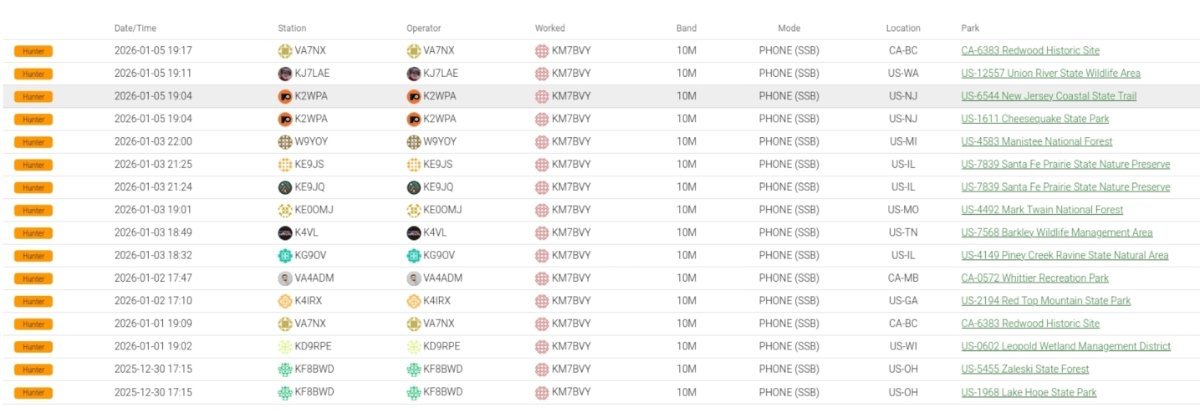The width and height of the screenshot is (1200, 418).
Task: Open CA-0572 Whittier Recreation Park link
Action: tap(1035, 279)
